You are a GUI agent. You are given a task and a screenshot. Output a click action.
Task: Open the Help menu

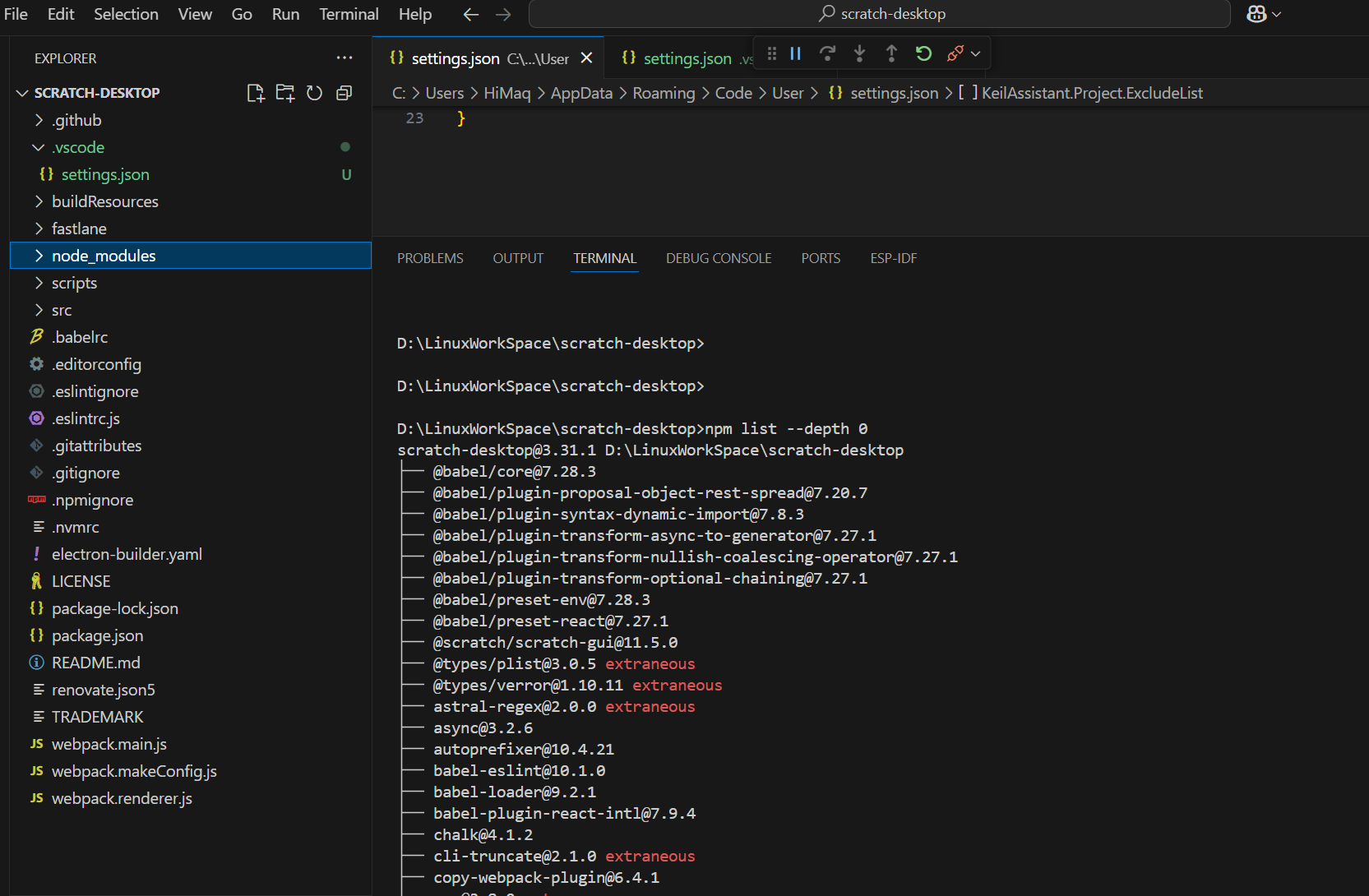(x=415, y=14)
